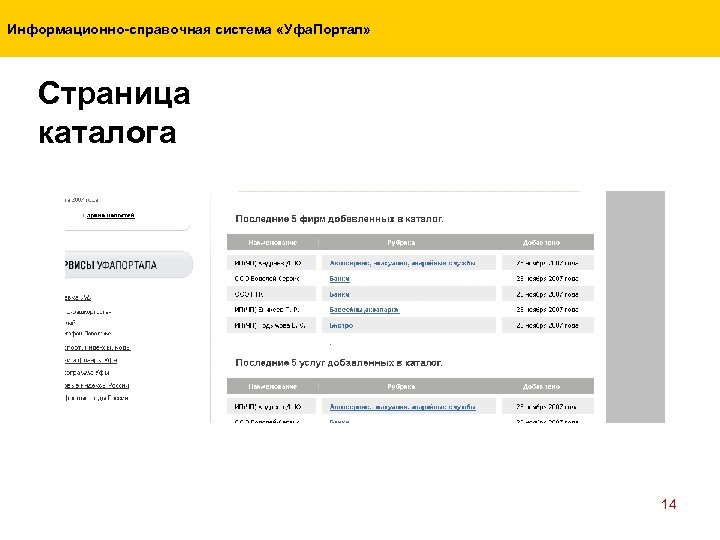This screenshot has height=540, width=720.
Task: Open the Бистро rubric link
Action: (x=341, y=326)
